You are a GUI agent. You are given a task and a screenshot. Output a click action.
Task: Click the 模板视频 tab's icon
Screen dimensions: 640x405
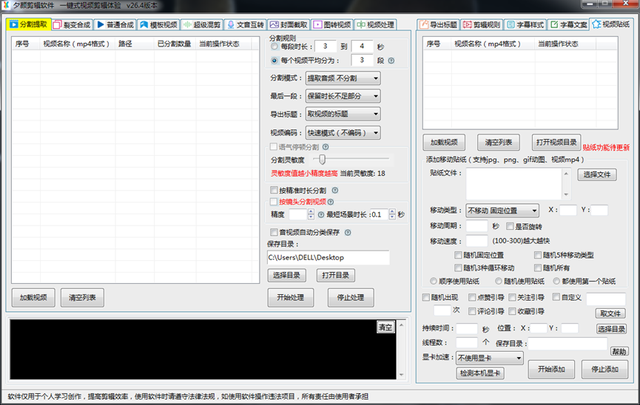coord(144,25)
